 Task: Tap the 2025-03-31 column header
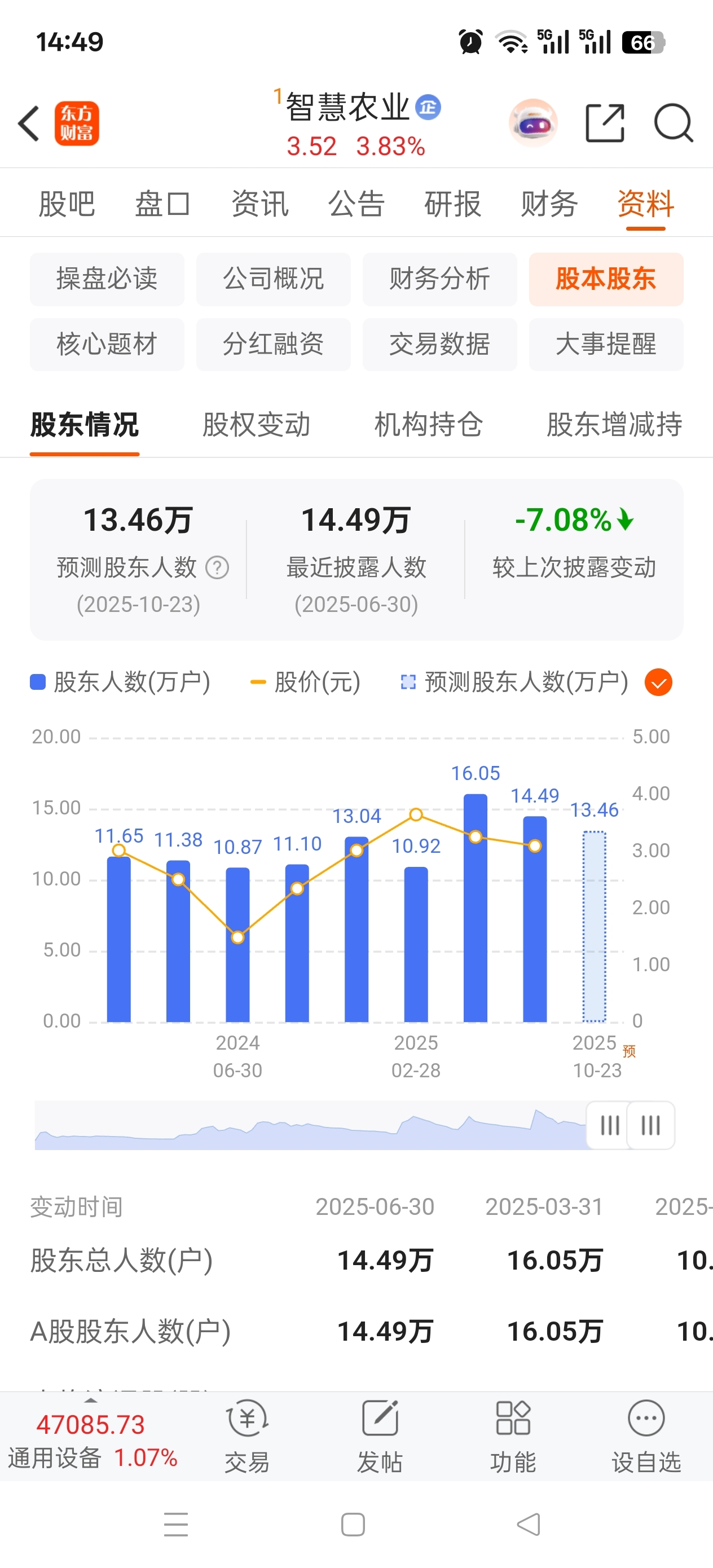tap(544, 1206)
